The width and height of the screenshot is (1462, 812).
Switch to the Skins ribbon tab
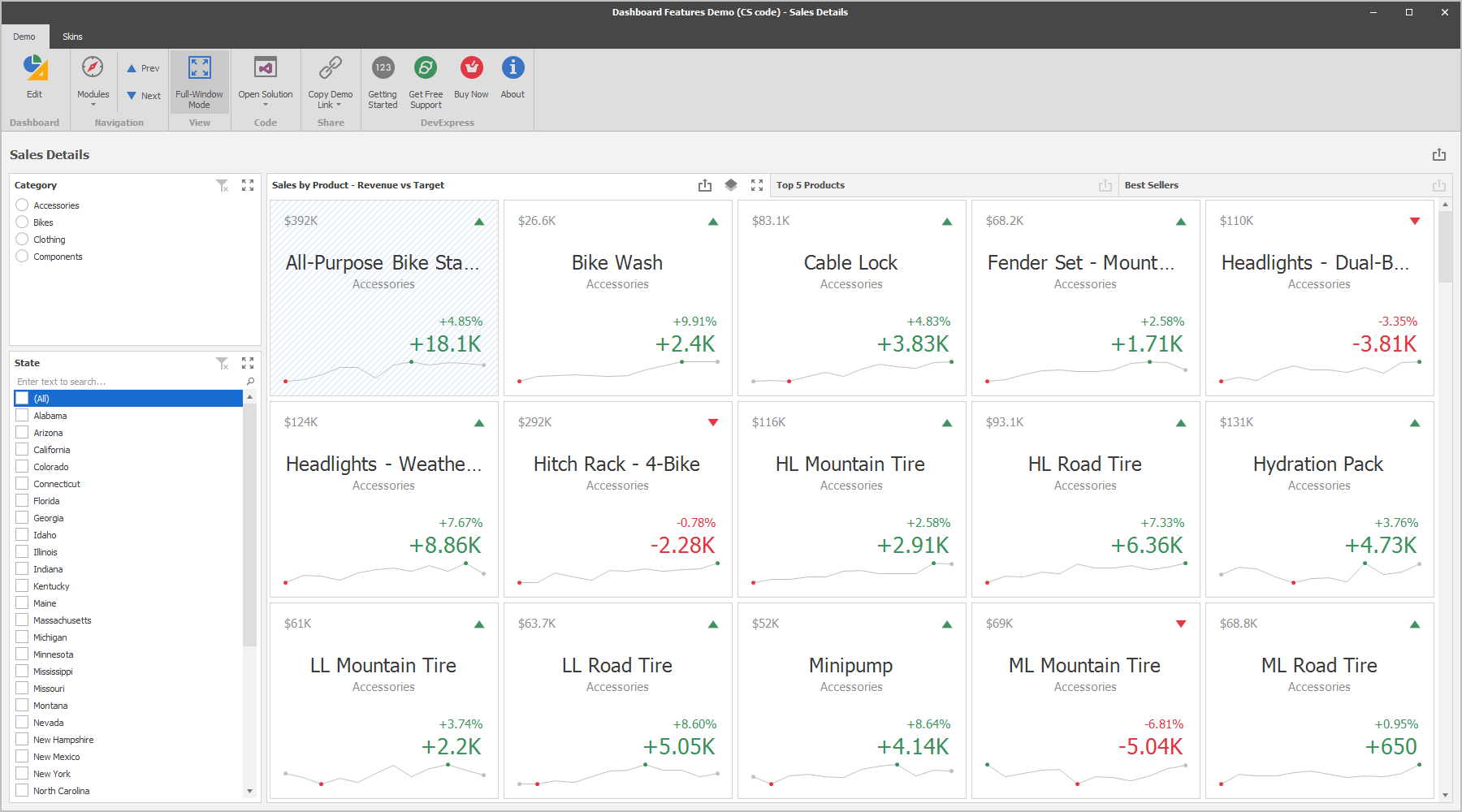[x=72, y=37]
